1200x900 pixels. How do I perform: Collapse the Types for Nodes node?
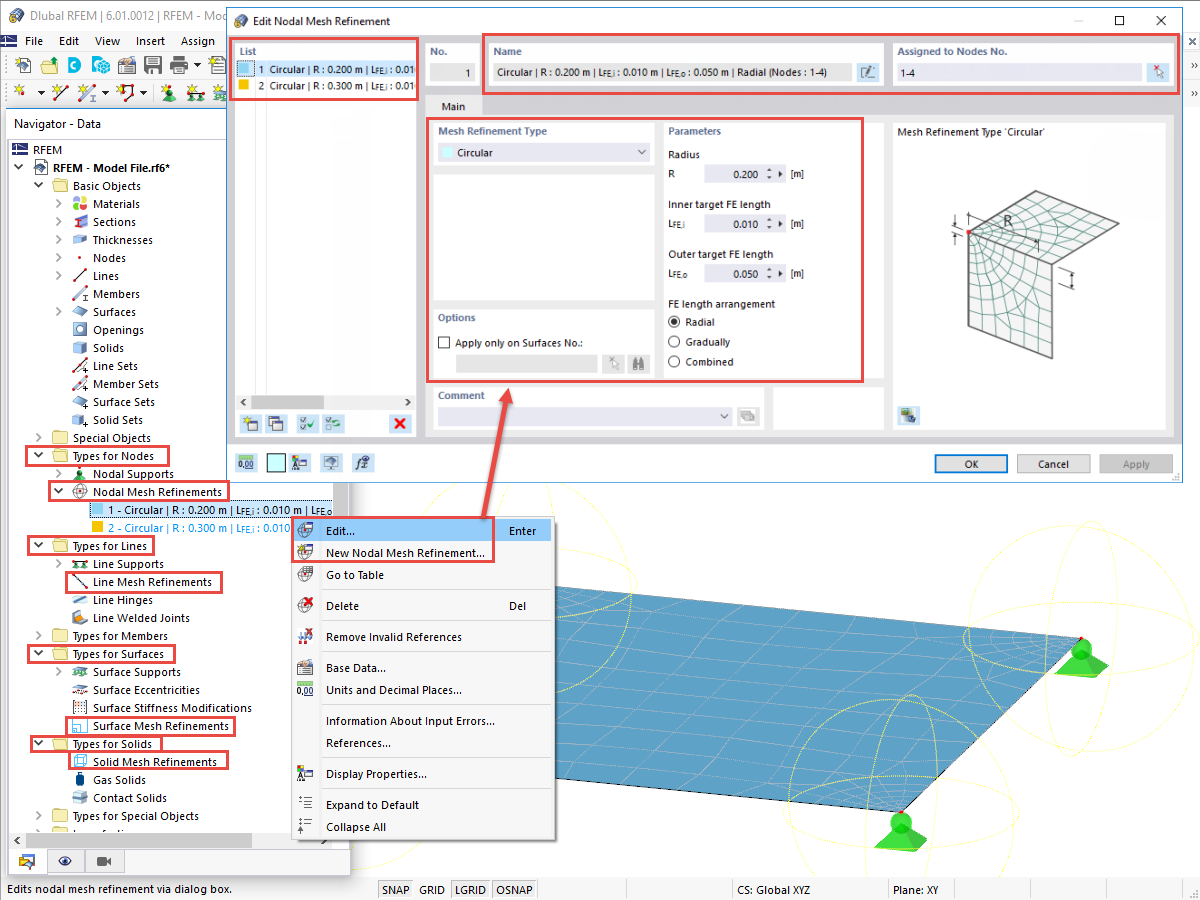click(39, 456)
